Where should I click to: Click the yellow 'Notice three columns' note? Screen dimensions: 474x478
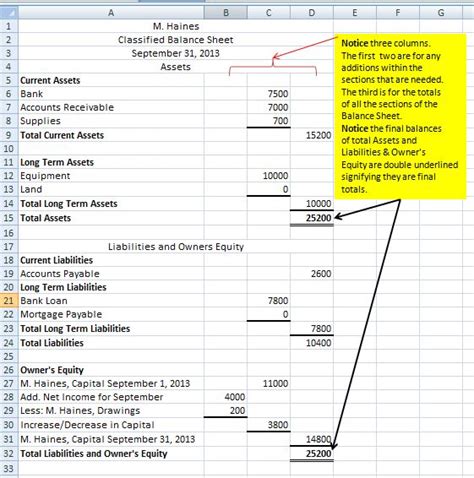pos(400,116)
